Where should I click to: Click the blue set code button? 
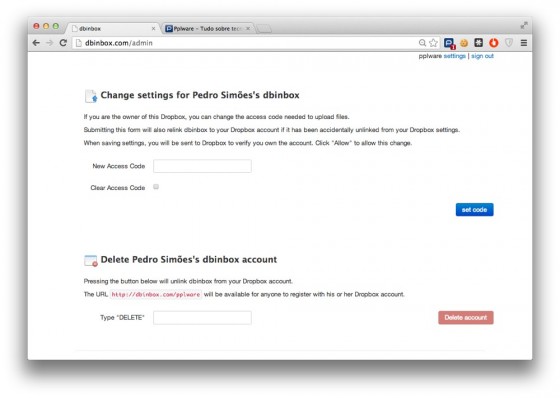point(474,210)
